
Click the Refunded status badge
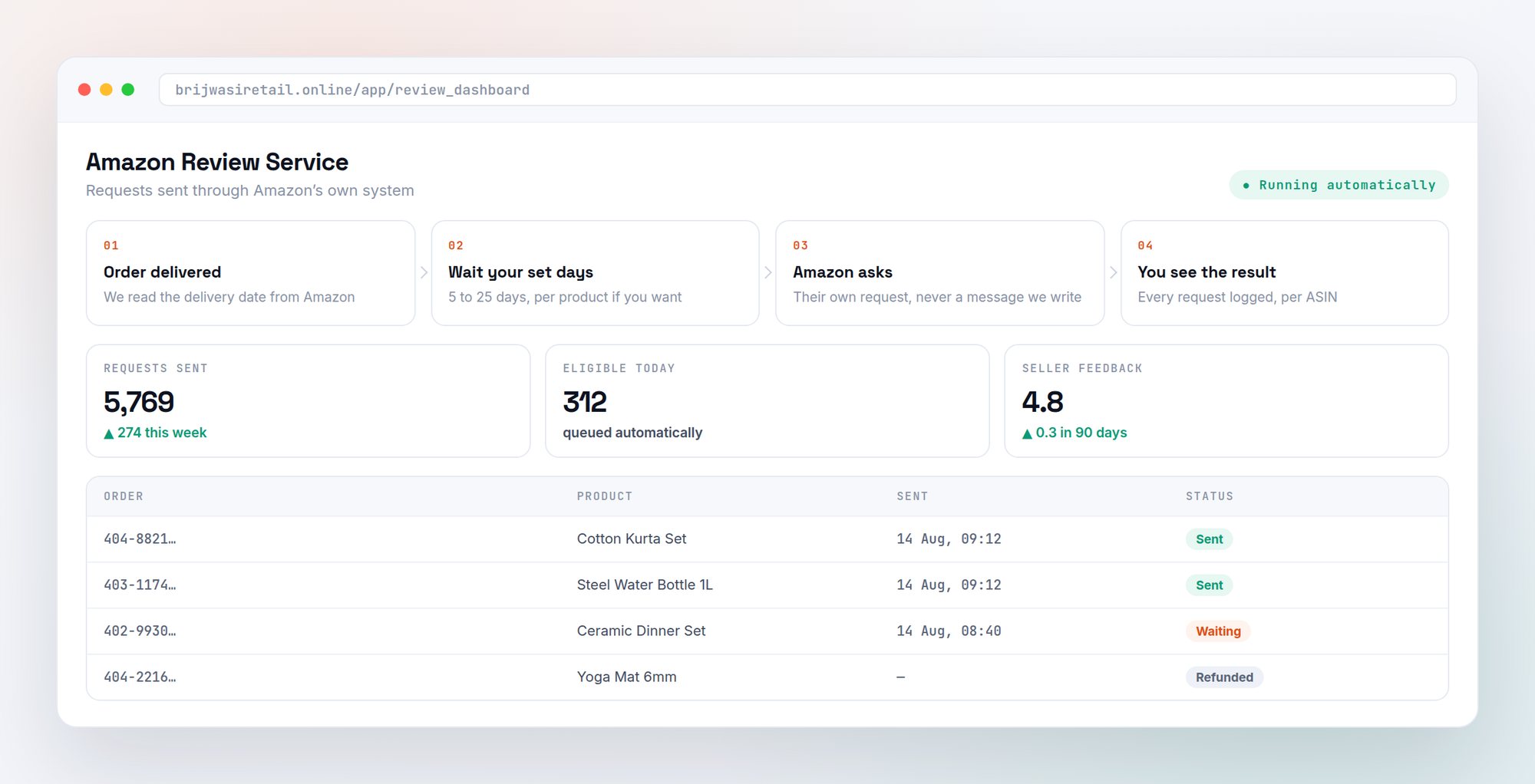(1224, 677)
